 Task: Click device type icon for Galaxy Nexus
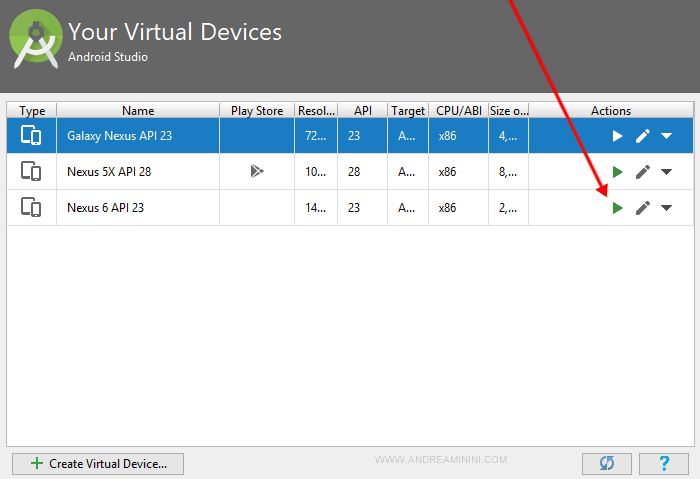click(x=31, y=135)
